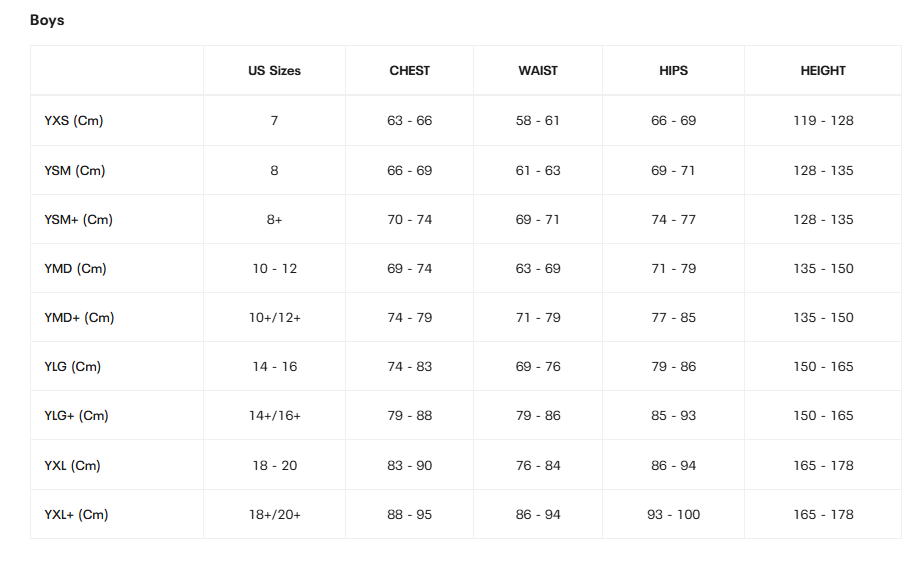The width and height of the screenshot is (923, 578).
Task: Click the YSM (Cm) row label
Action: coord(75,171)
